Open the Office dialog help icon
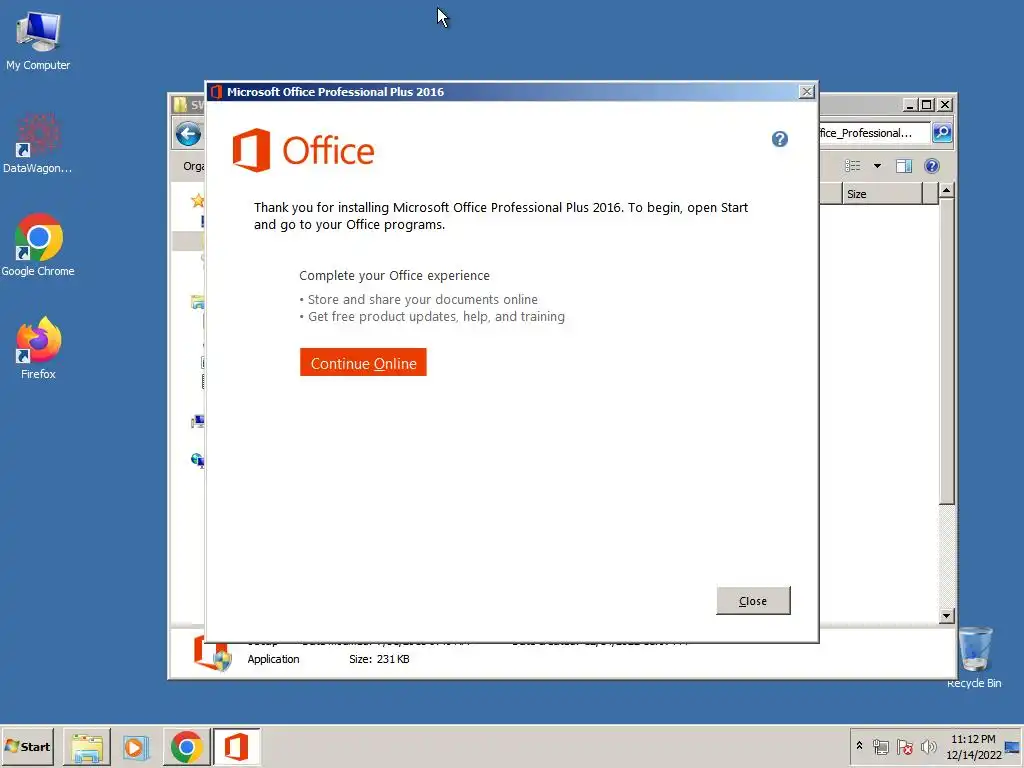Image resolution: width=1024 pixels, height=768 pixels. pos(780,139)
